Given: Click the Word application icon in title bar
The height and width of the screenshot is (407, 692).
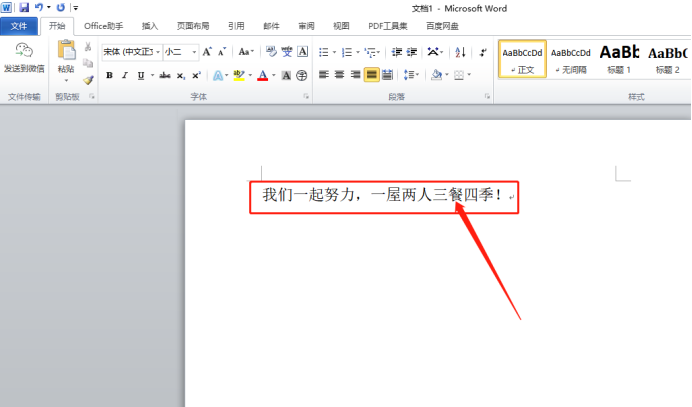Looking at the screenshot, I should [x=6, y=7].
